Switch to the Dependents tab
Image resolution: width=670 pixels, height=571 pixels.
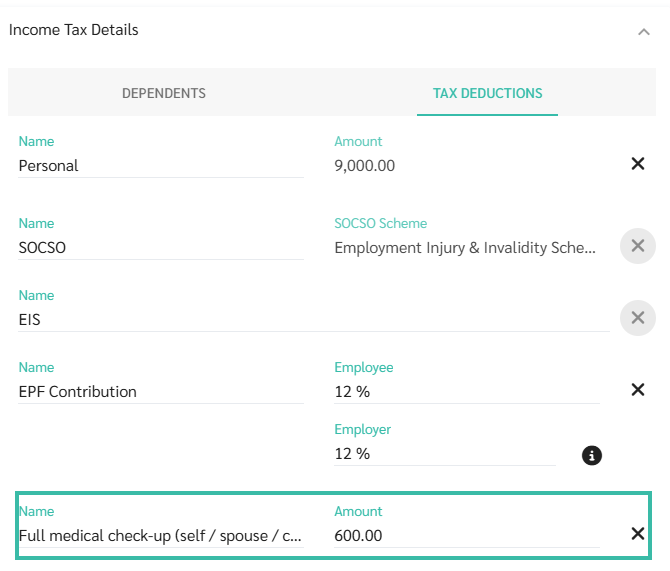point(164,93)
